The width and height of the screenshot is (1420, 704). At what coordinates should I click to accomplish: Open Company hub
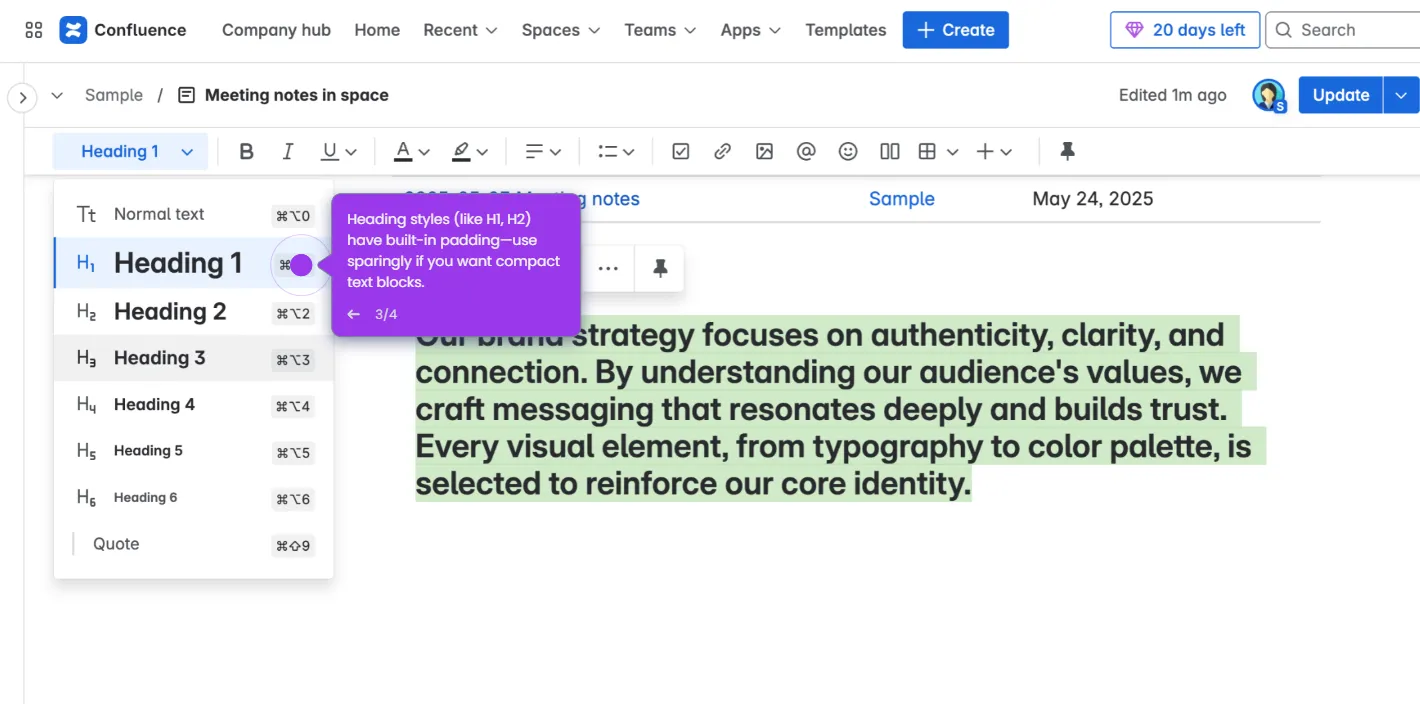[x=276, y=30]
